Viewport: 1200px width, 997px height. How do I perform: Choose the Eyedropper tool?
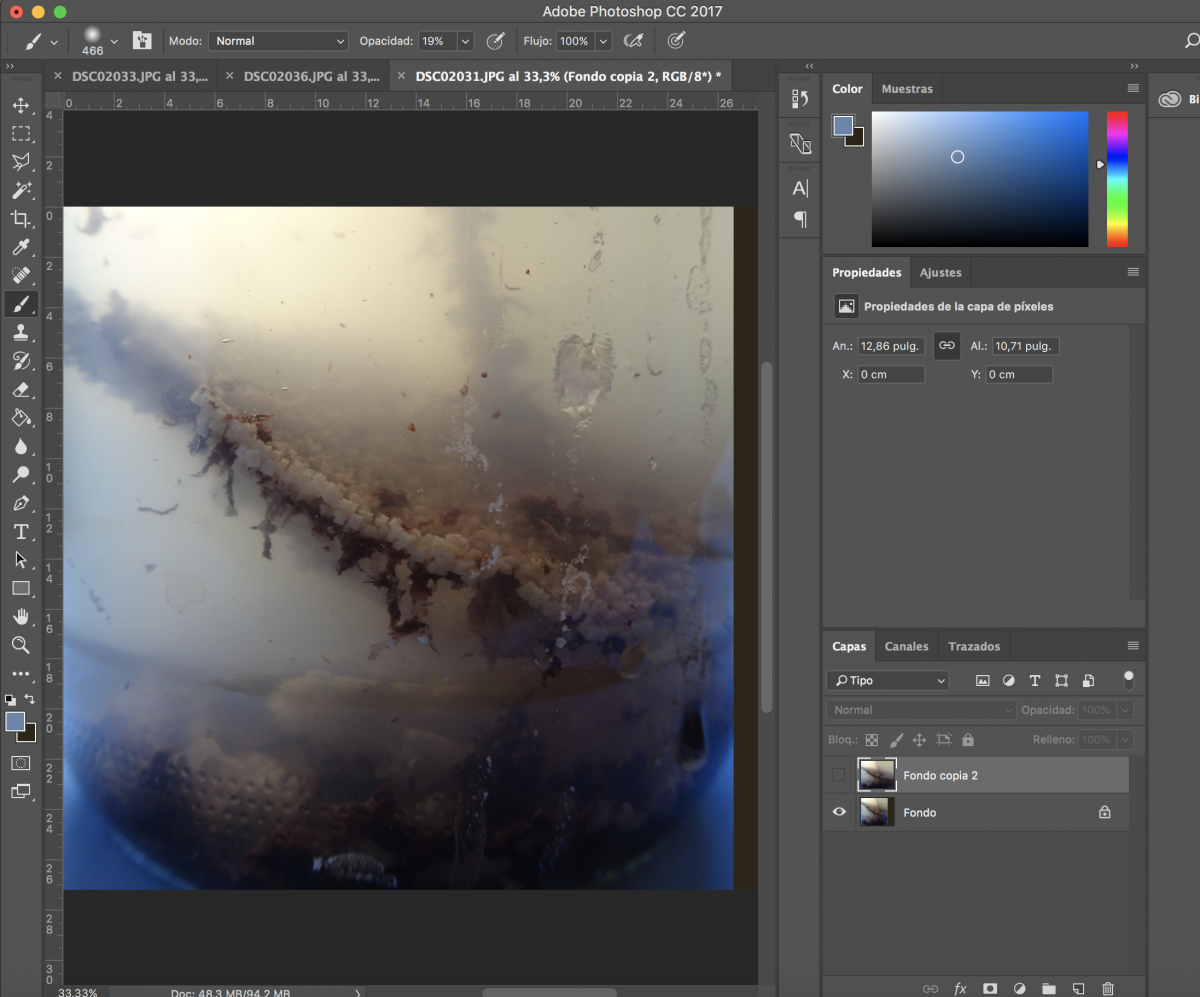tap(21, 247)
